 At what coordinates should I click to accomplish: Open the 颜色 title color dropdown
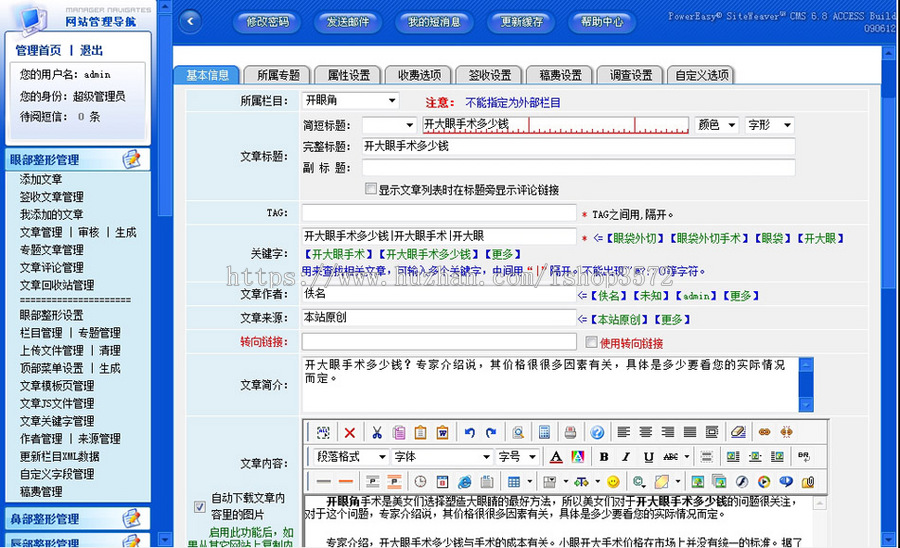tap(716, 125)
